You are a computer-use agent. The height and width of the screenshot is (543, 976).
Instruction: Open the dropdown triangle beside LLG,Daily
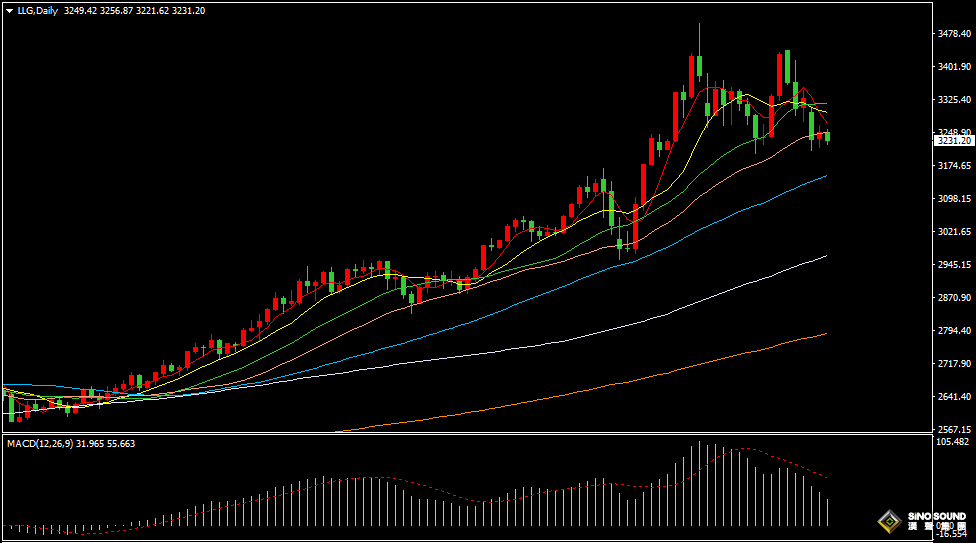point(9,10)
